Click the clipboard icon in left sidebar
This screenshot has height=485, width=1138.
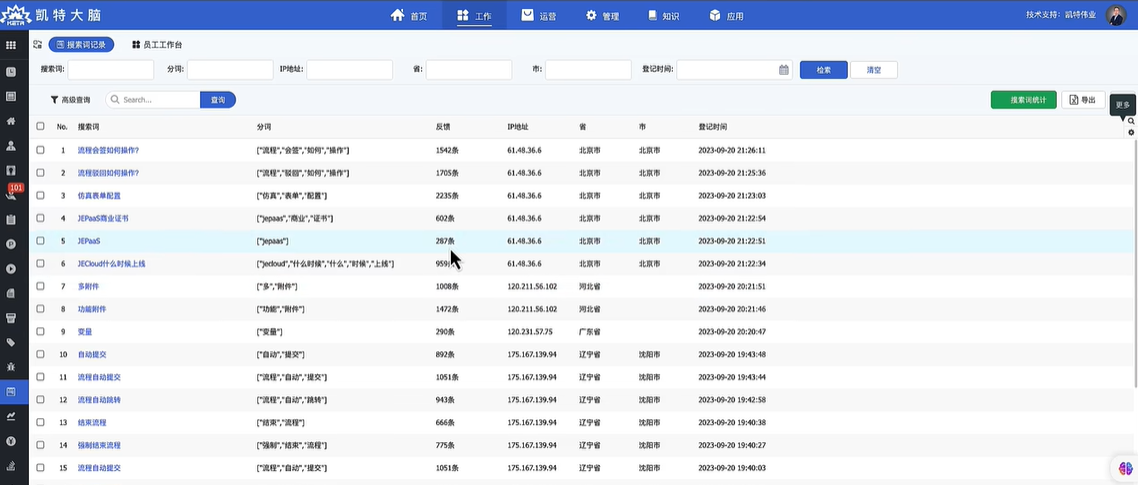point(11,219)
